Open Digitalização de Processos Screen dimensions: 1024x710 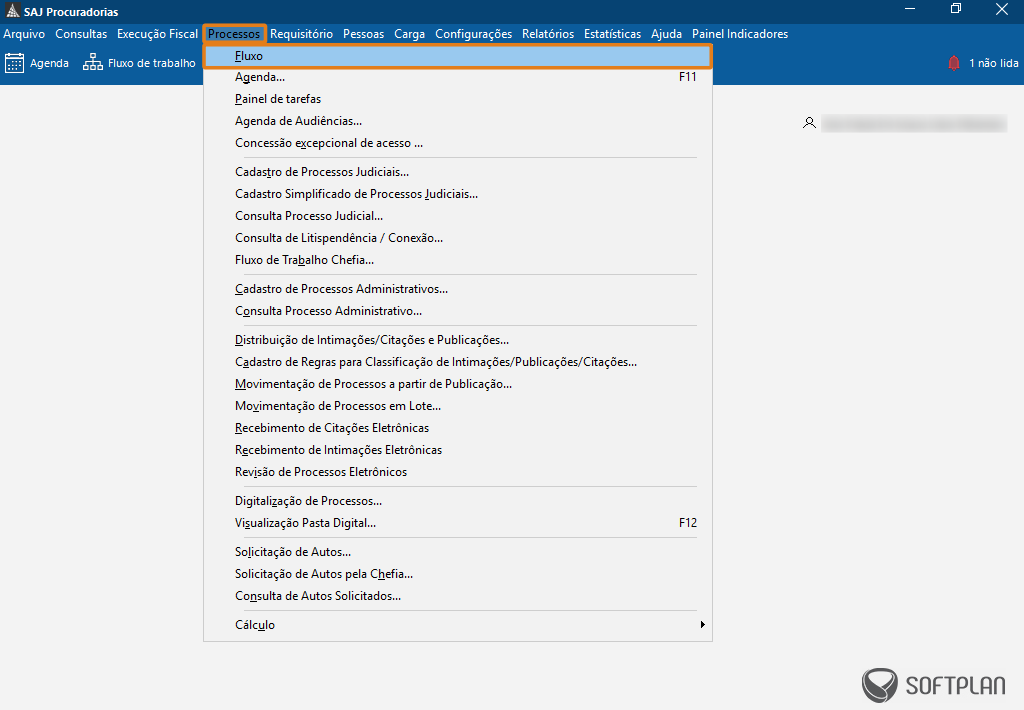click(306, 500)
